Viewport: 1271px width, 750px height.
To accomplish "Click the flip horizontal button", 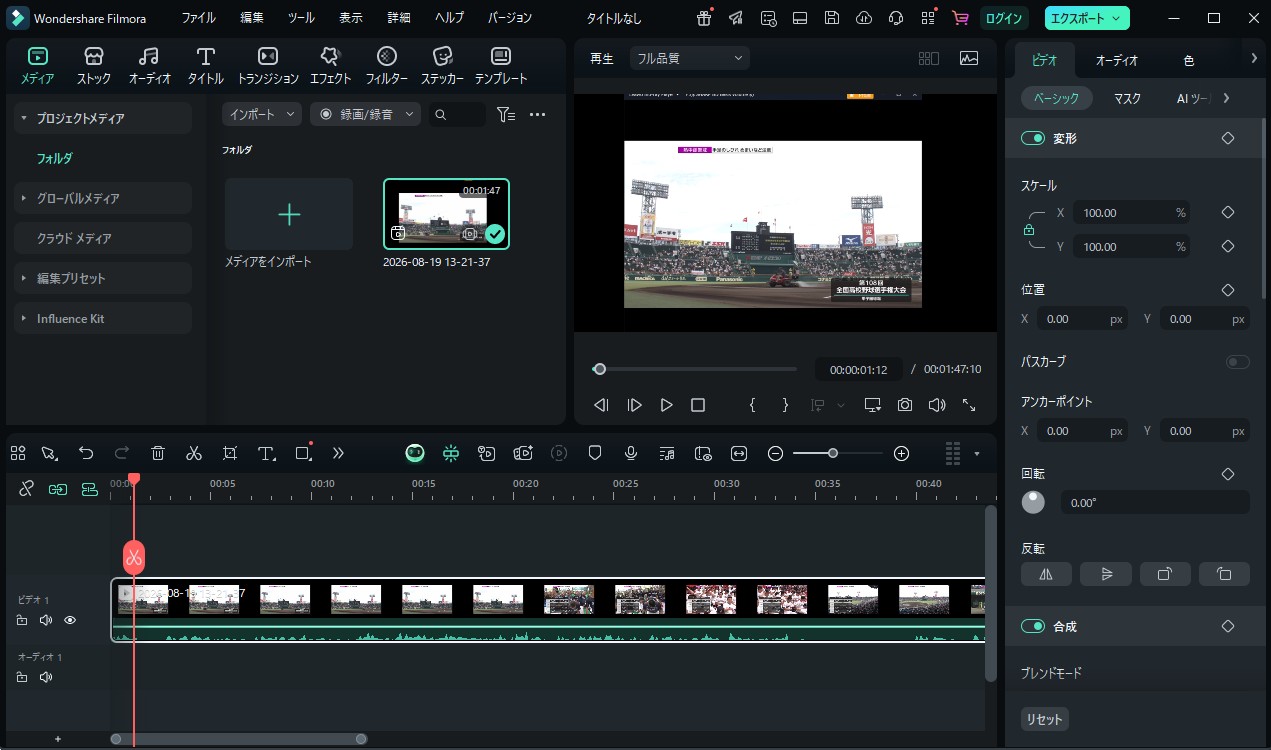I will [1046, 574].
